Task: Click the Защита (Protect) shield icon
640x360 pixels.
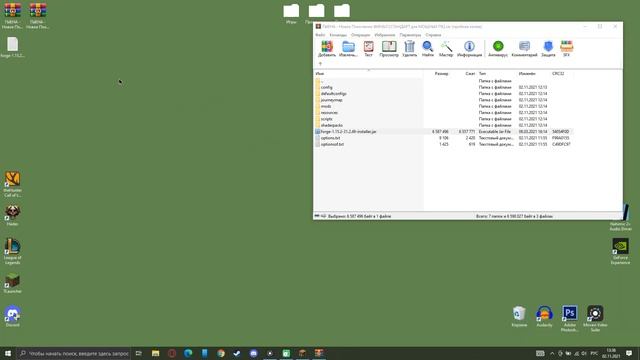Action: click(x=548, y=49)
